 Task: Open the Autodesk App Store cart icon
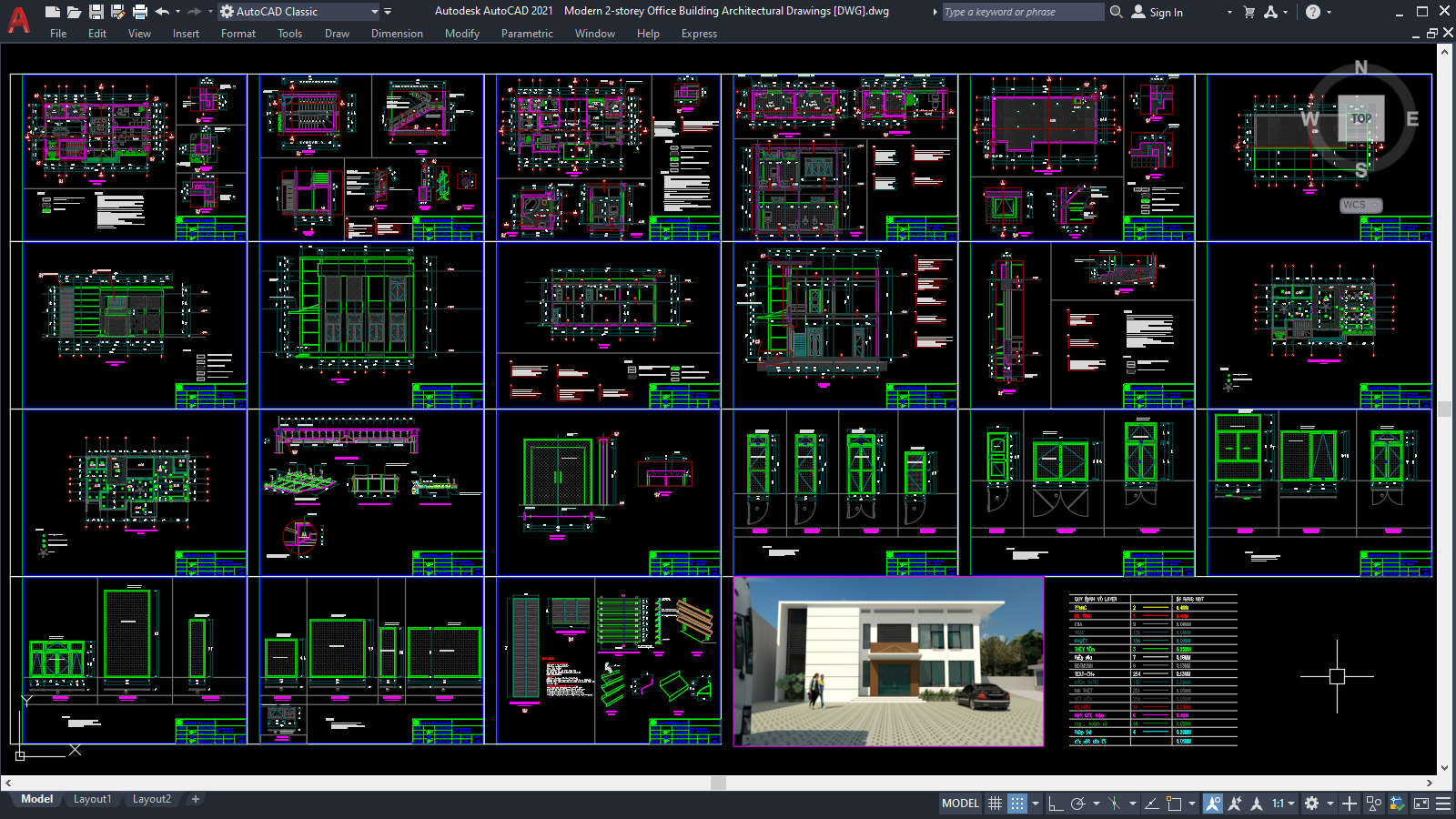point(1249,12)
